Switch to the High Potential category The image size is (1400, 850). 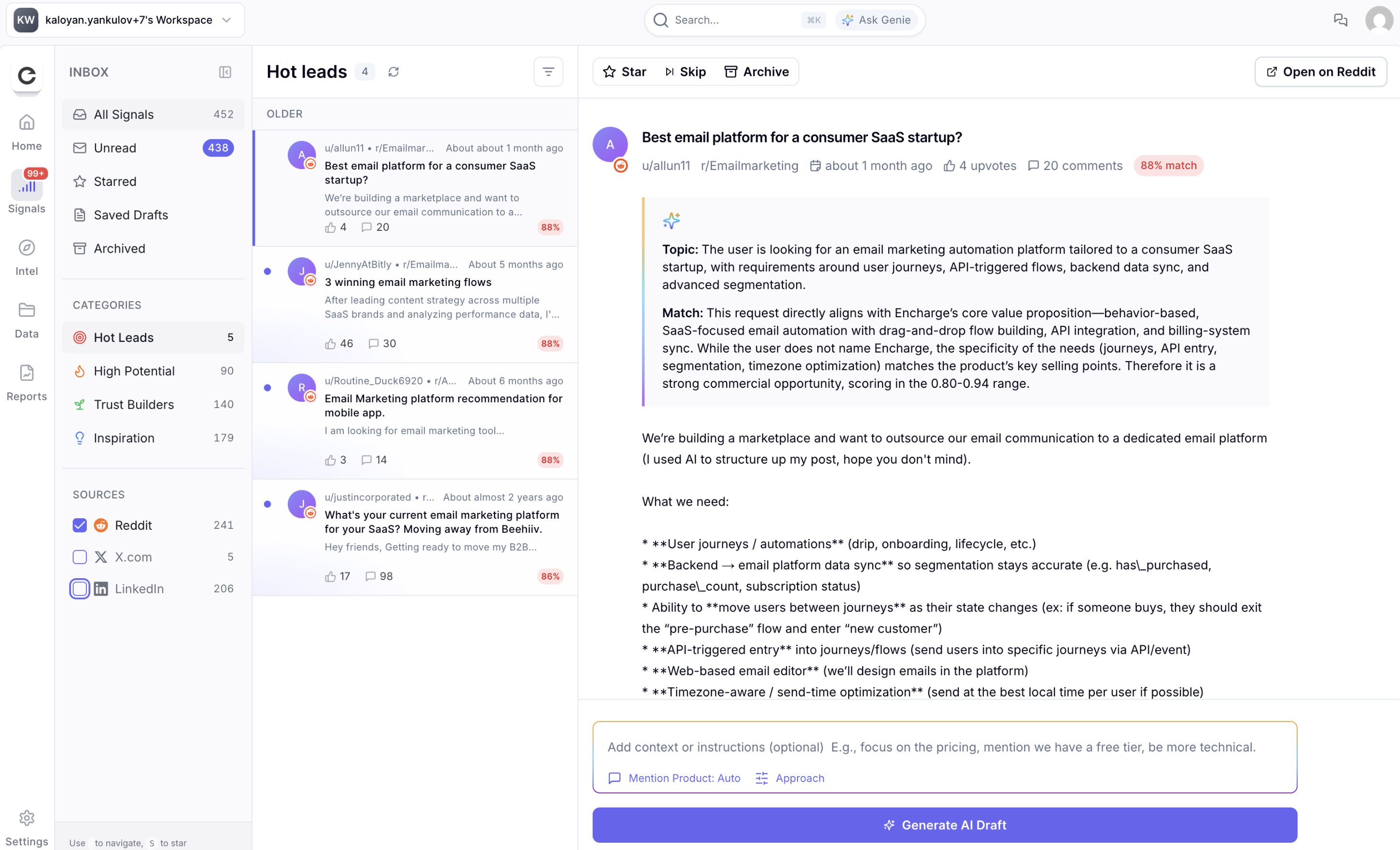pos(134,370)
